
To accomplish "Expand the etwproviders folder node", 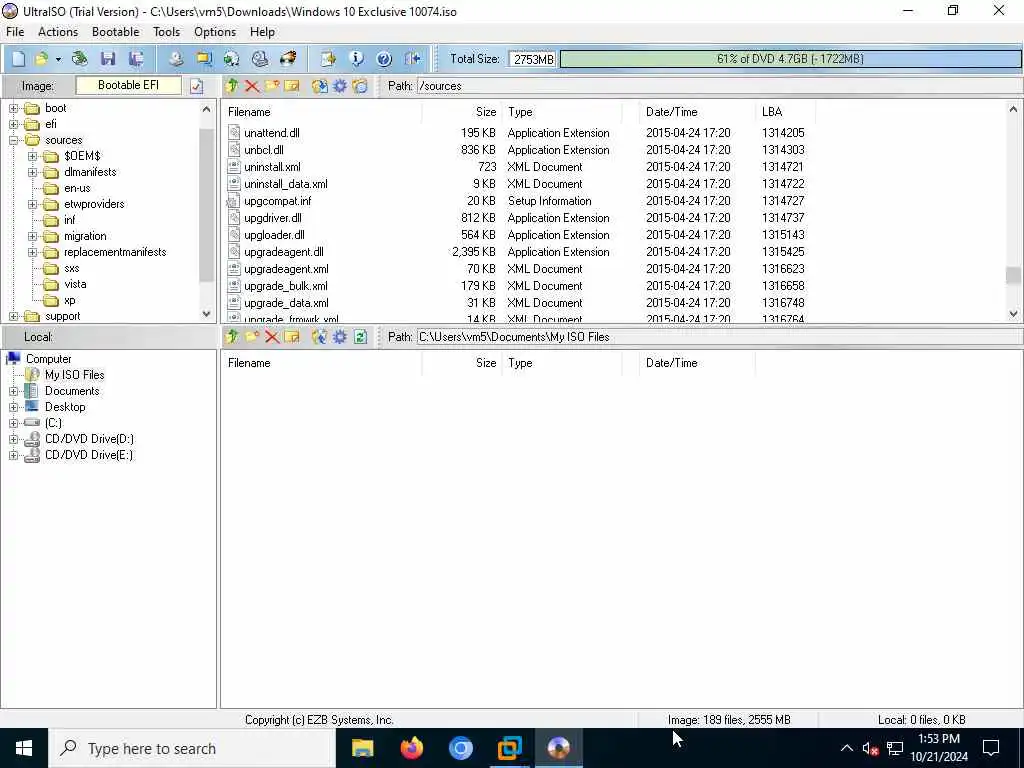I will (x=33, y=204).
